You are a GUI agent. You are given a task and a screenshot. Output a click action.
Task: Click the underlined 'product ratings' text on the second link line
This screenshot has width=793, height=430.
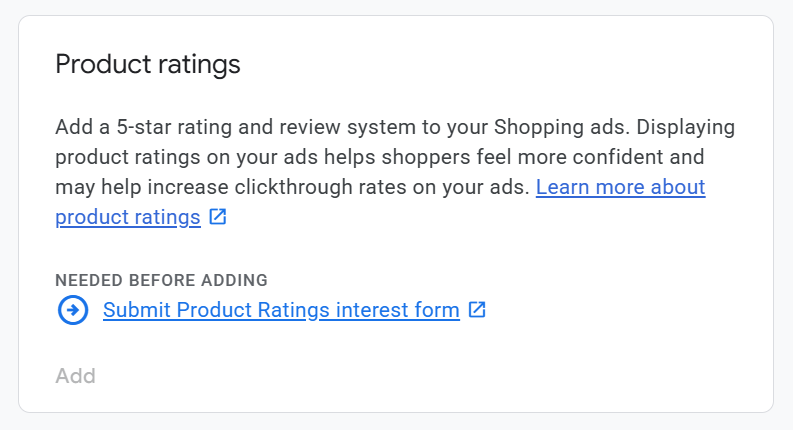pos(128,217)
